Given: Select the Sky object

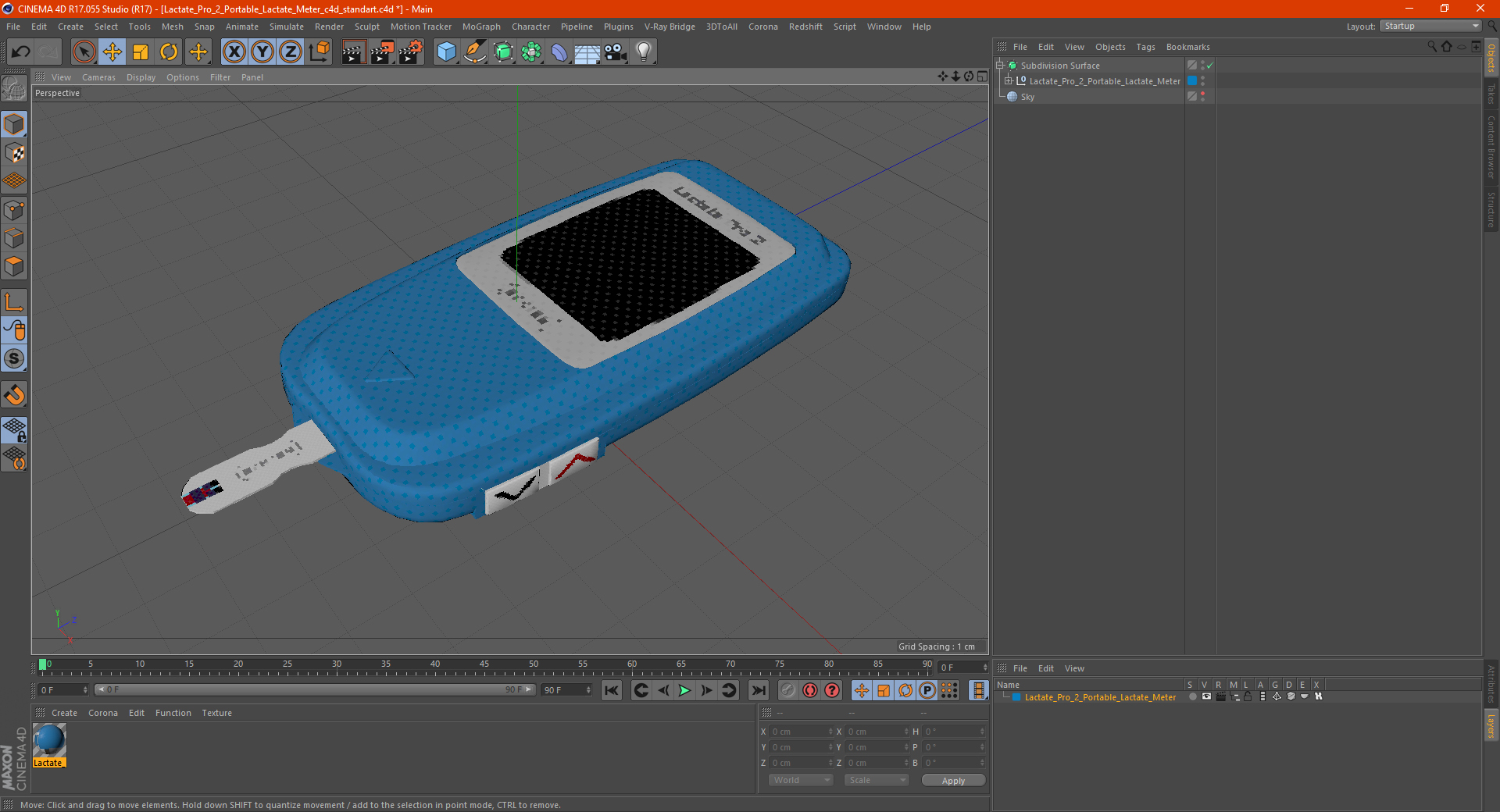Looking at the screenshot, I should [x=1027, y=97].
